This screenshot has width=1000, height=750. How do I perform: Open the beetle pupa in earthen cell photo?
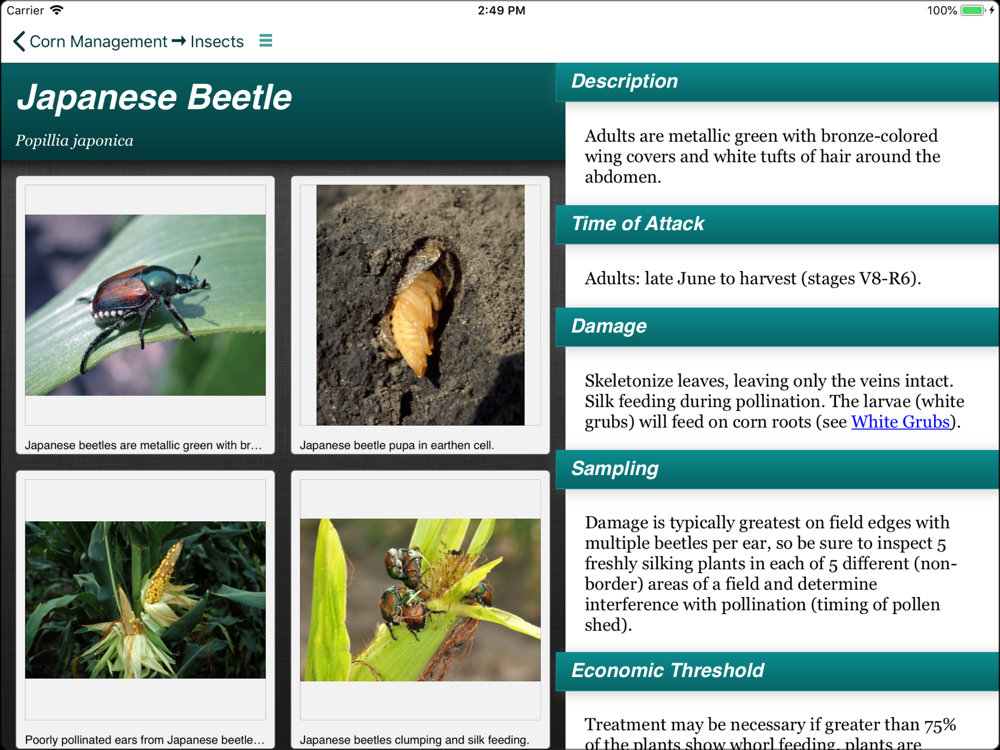[420, 305]
